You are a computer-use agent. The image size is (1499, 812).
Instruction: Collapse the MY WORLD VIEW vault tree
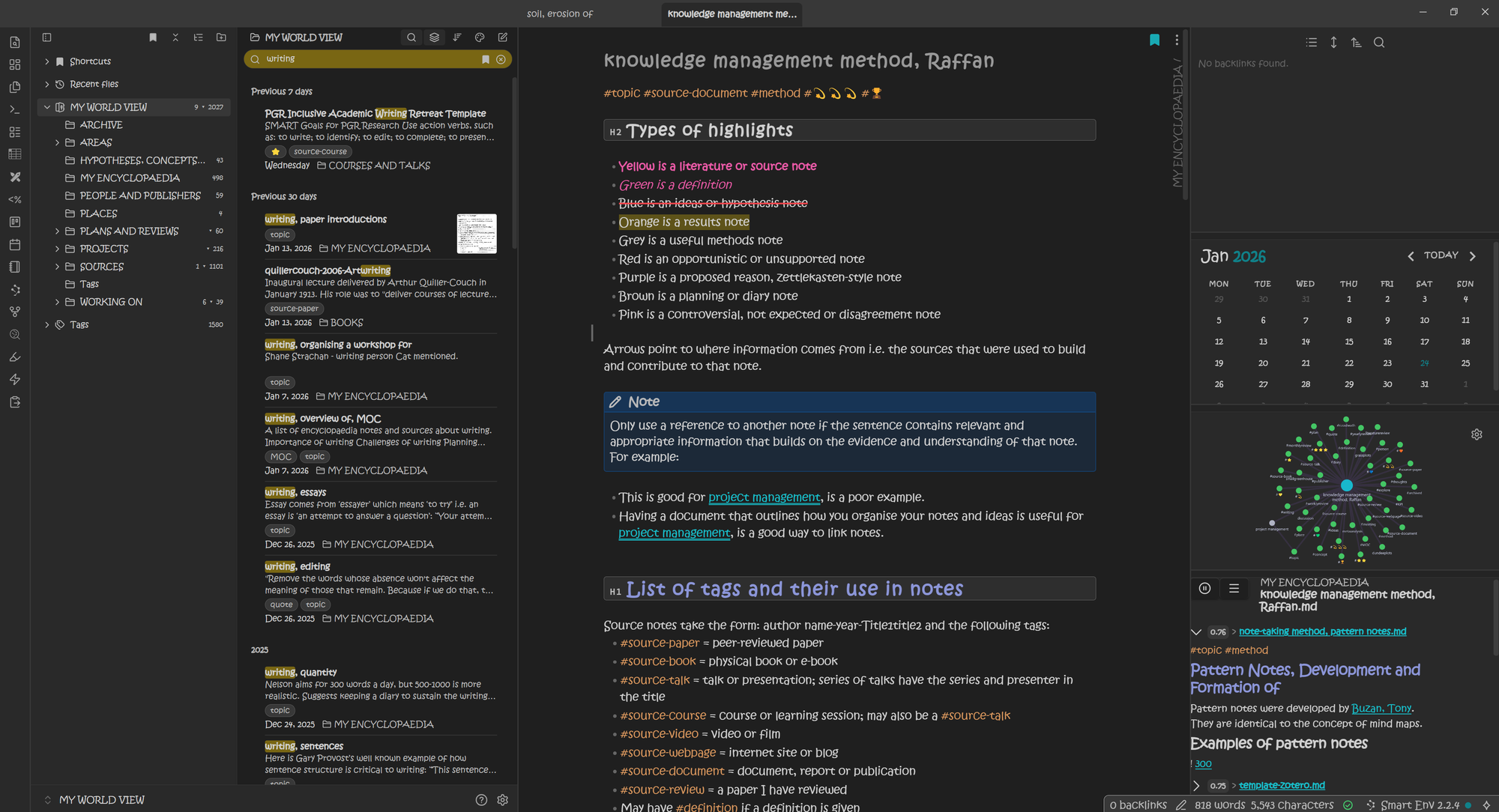47,107
